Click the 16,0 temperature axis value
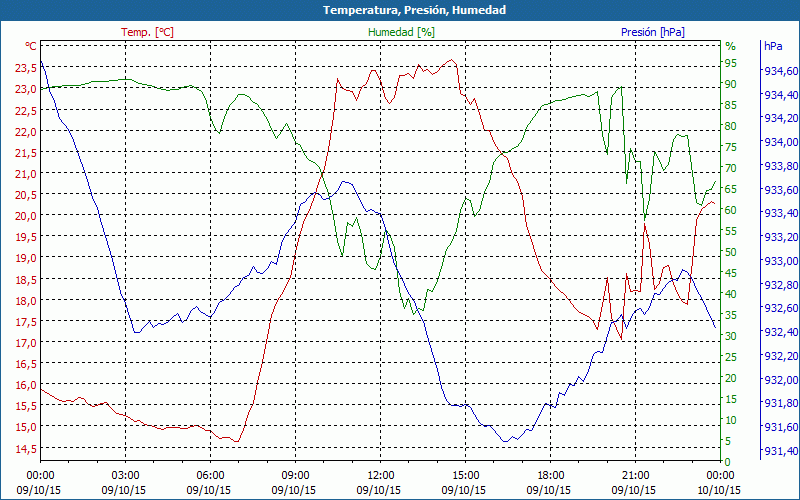 [26, 385]
